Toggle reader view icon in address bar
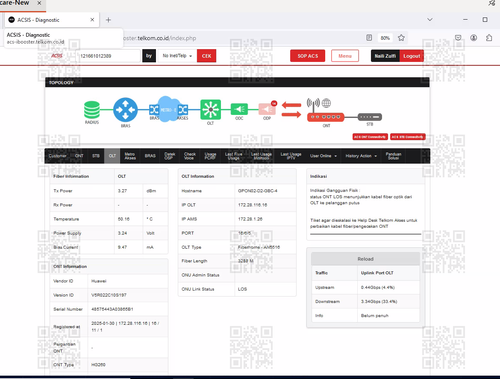The height and width of the screenshot is (379, 500). 369,38
